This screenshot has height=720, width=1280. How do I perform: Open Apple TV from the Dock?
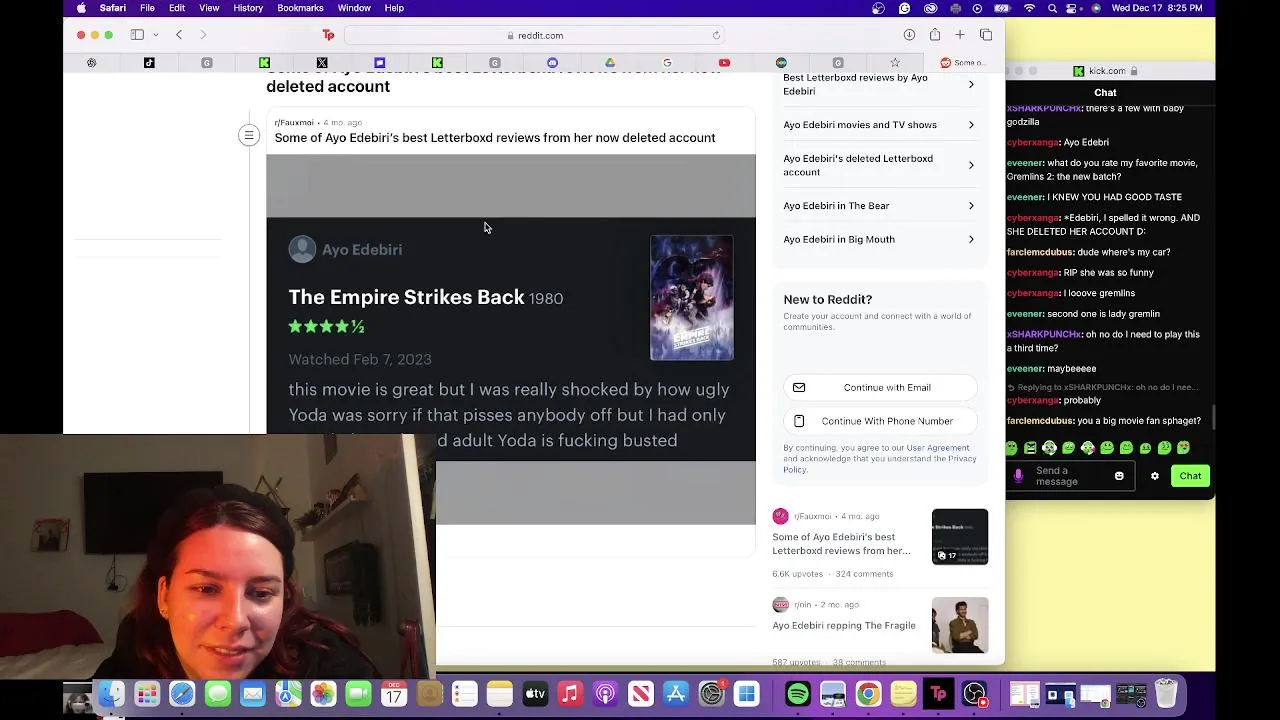535,694
